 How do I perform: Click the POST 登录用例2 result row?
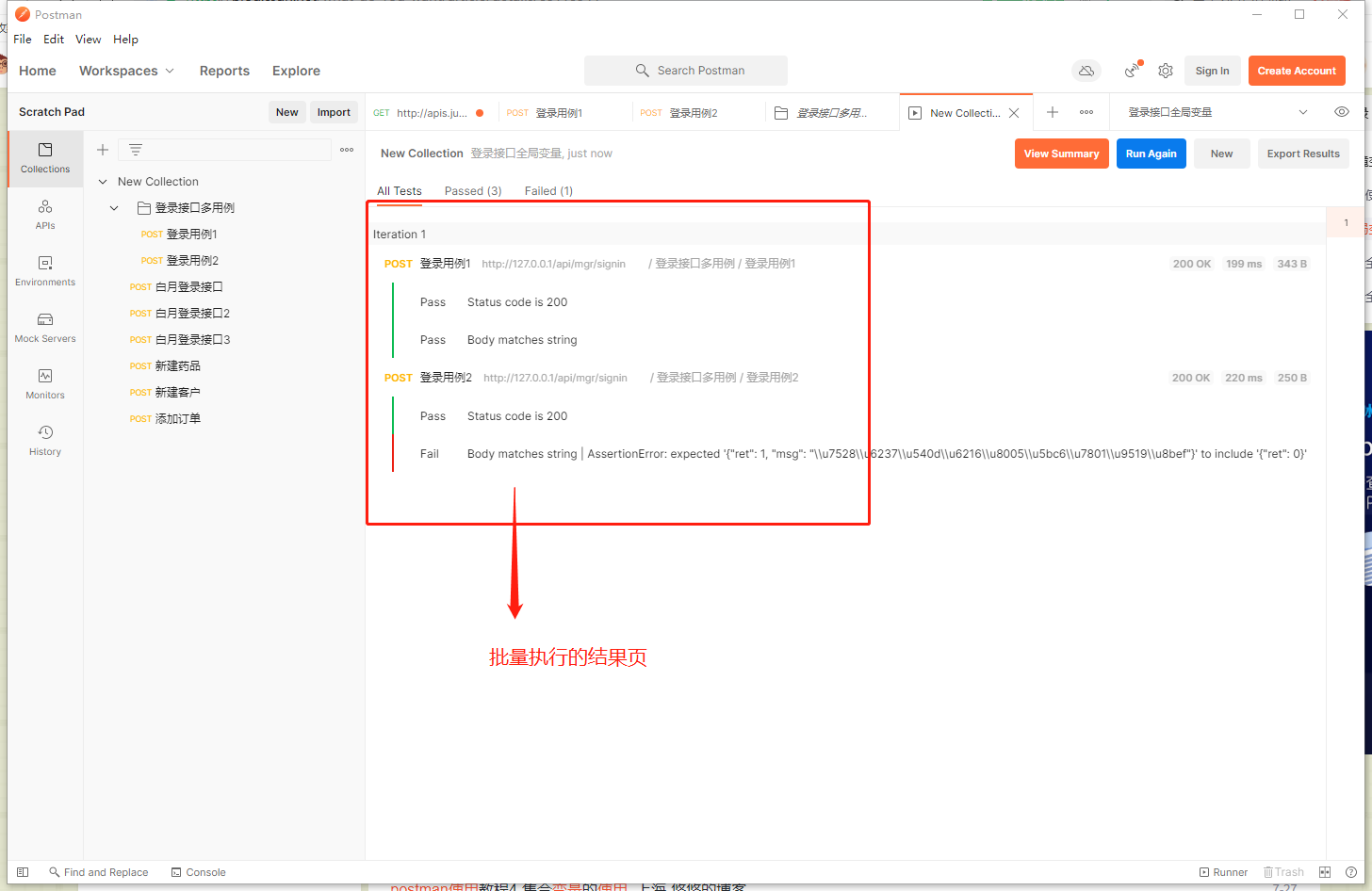coord(845,378)
